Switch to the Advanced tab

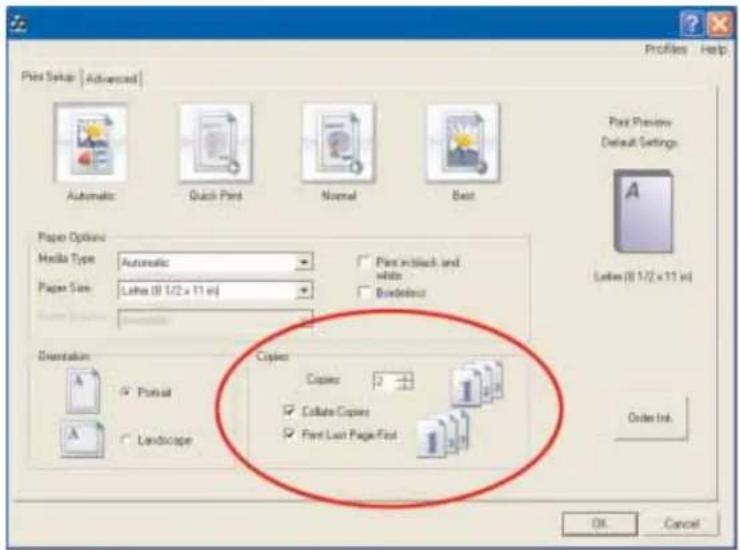click(112, 78)
